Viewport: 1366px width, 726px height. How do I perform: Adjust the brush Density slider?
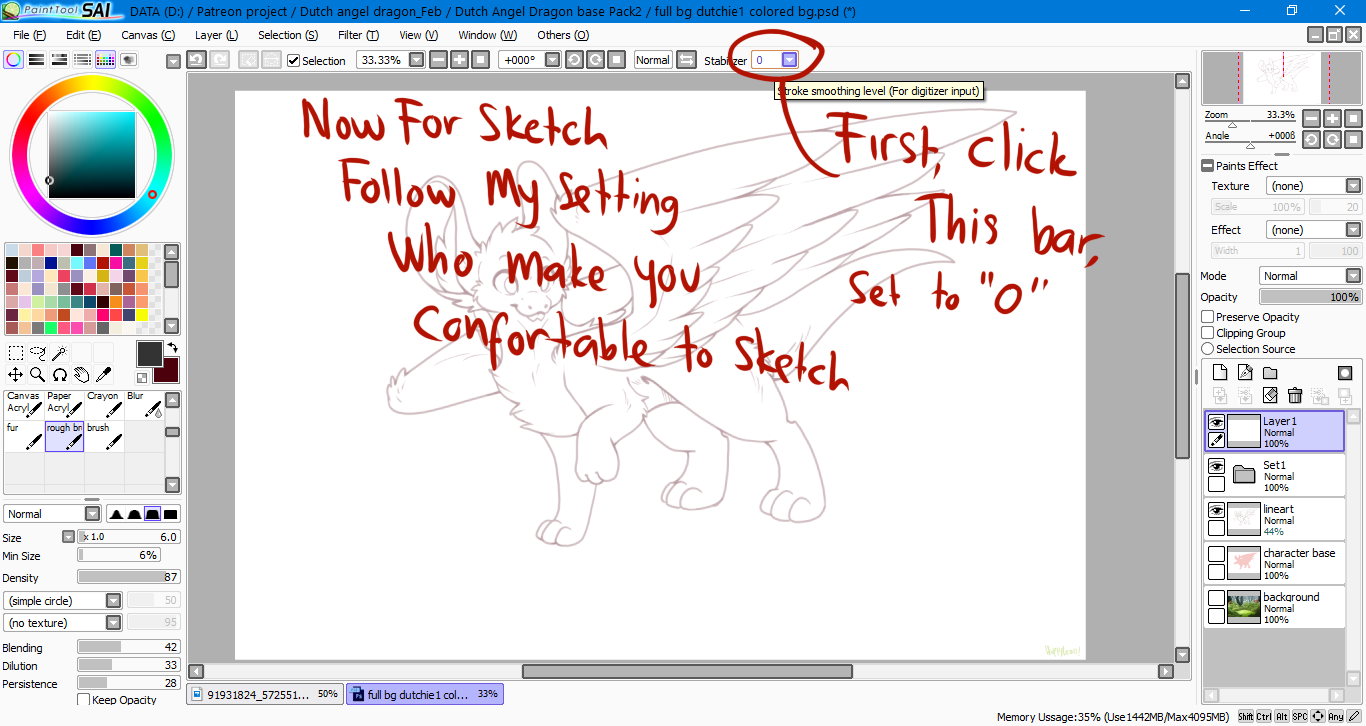pyautogui.click(x=129, y=577)
